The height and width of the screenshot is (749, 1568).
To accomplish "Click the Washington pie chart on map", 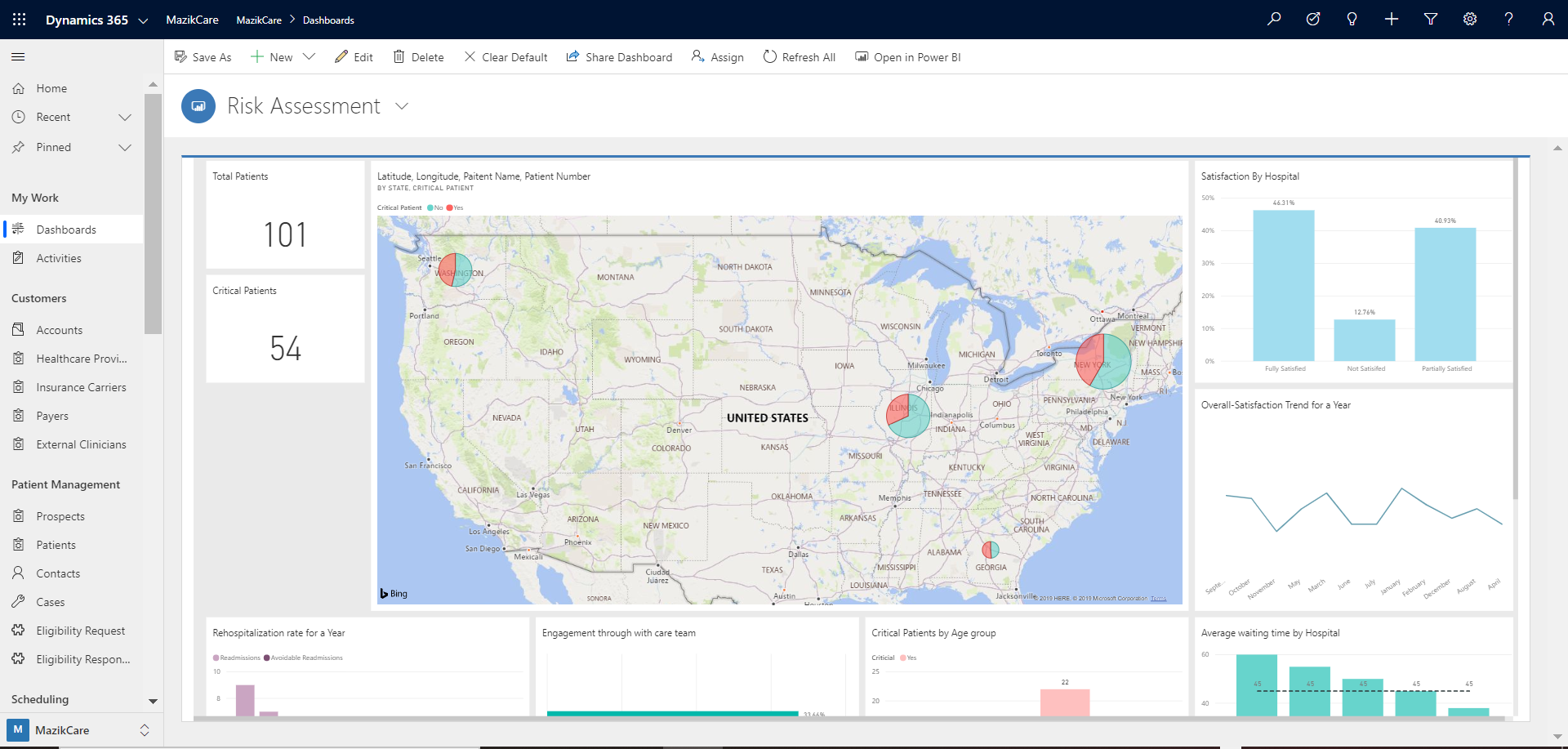I will pyautogui.click(x=454, y=270).
